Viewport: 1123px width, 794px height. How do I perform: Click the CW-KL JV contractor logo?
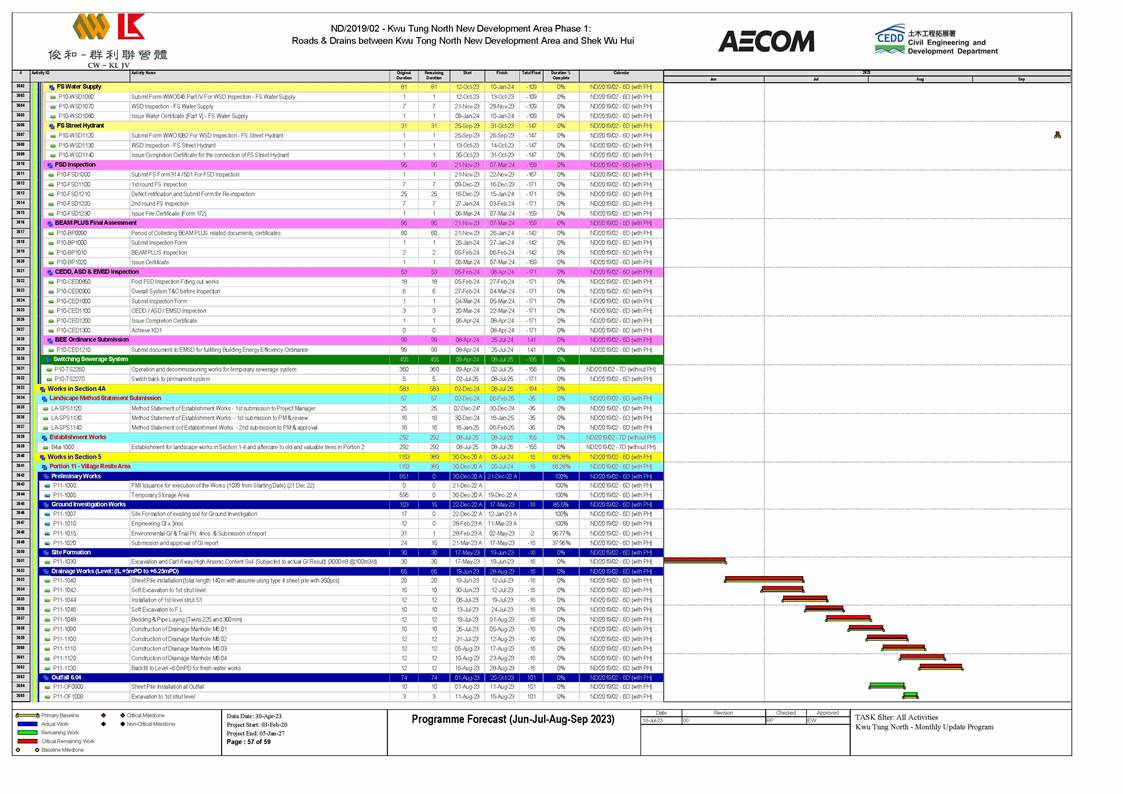pyautogui.click(x=109, y=41)
